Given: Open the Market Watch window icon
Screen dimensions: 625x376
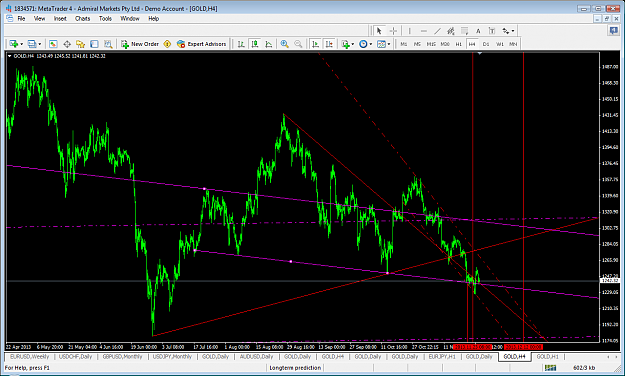Looking at the screenshot, I should 53,44.
